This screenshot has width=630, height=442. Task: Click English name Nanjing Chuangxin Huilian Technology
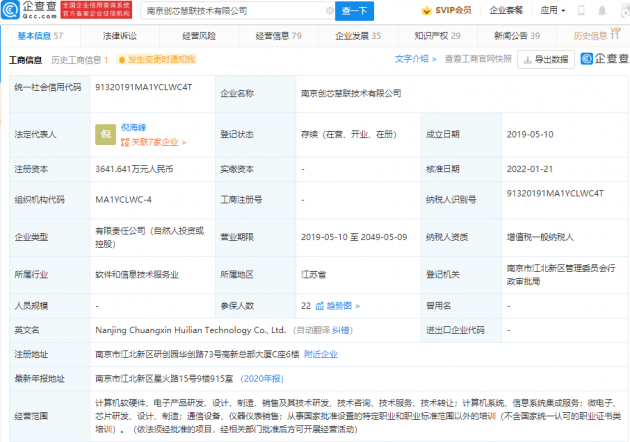pyautogui.click(x=190, y=330)
